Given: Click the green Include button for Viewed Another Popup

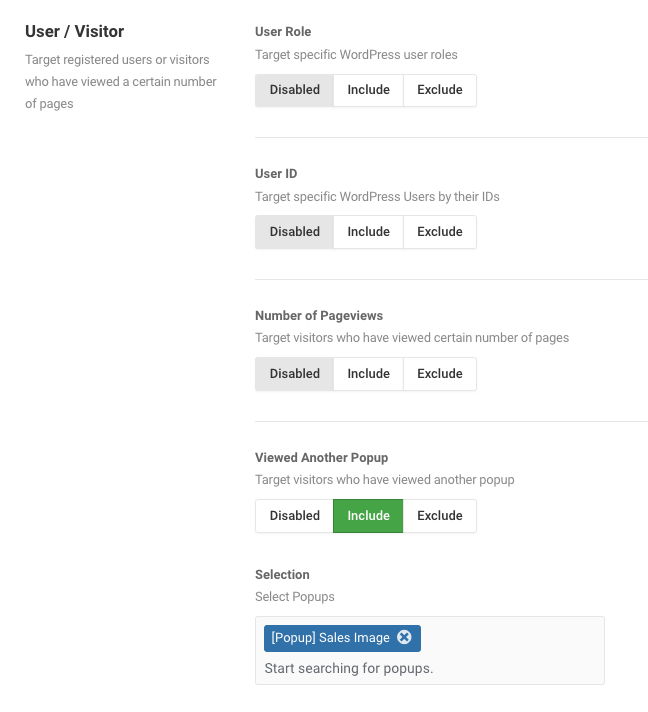Looking at the screenshot, I should point(368,516).
